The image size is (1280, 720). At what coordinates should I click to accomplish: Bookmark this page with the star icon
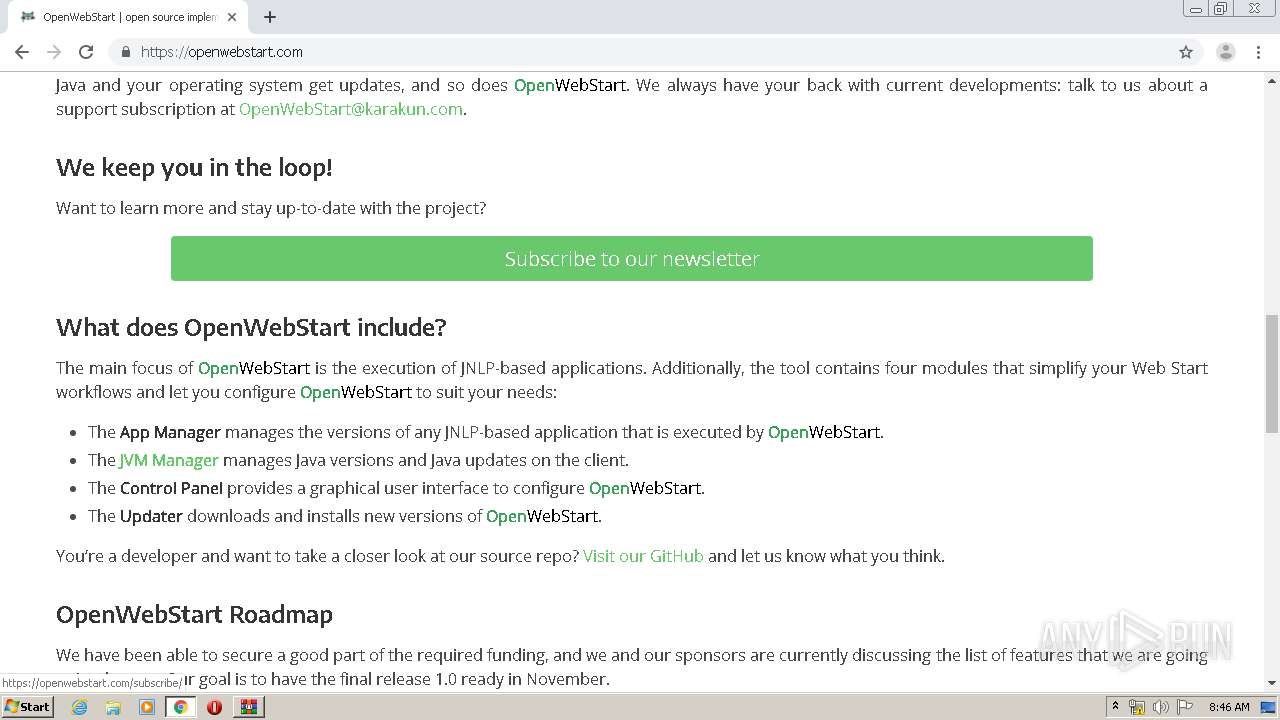coord(1186,52)
